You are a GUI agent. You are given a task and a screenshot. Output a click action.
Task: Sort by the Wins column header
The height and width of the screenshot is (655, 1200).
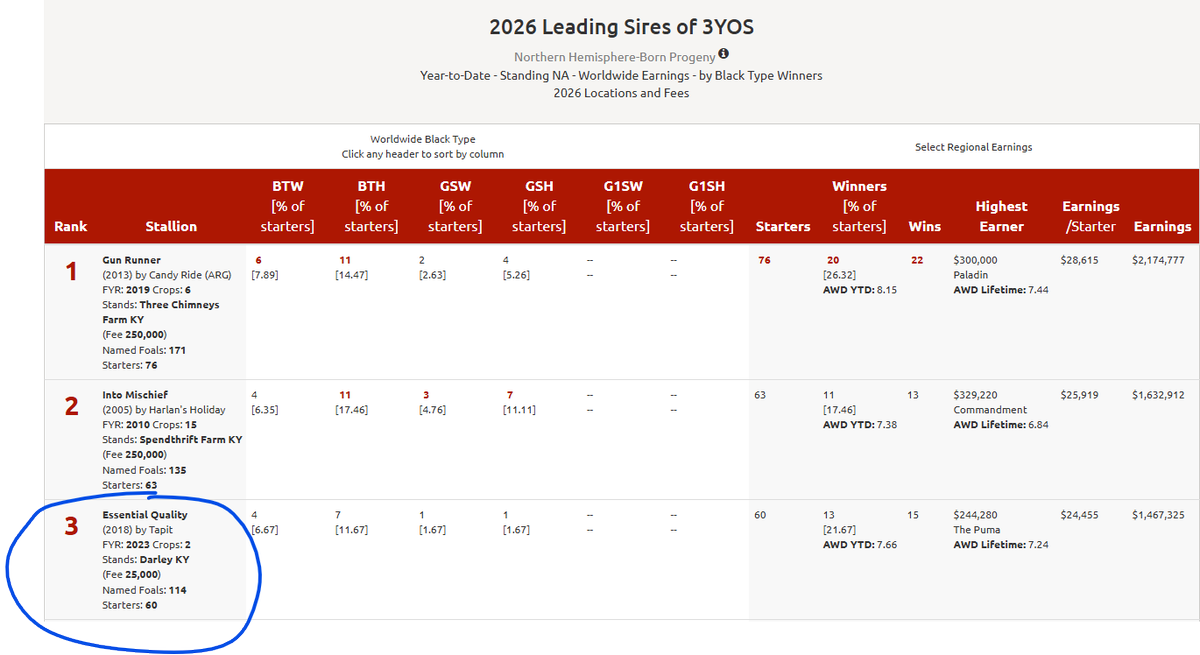(925, 226)
